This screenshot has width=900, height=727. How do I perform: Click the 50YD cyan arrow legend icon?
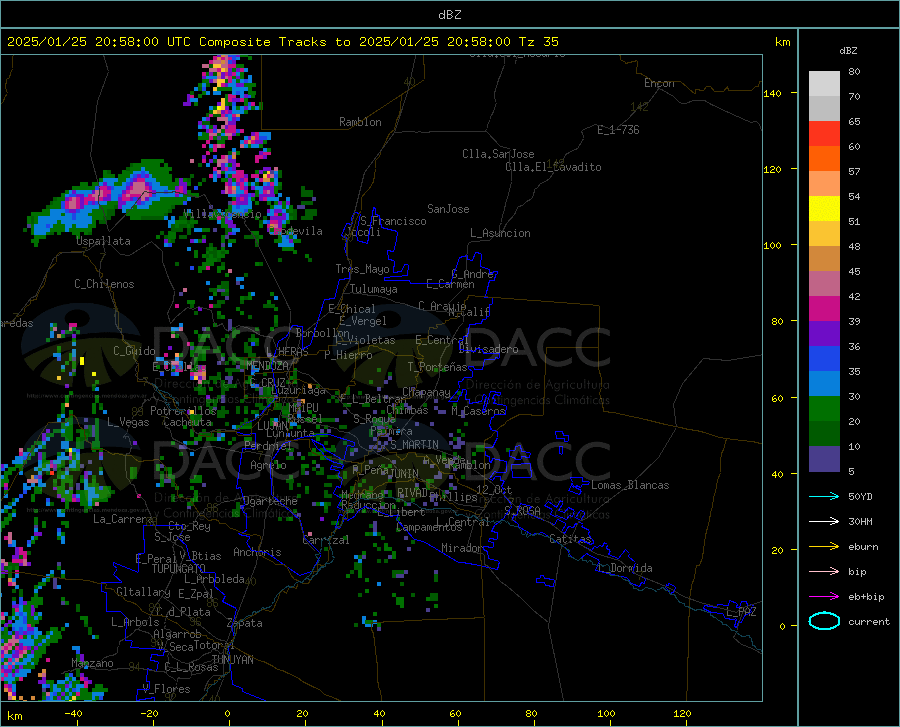(824, 496)
